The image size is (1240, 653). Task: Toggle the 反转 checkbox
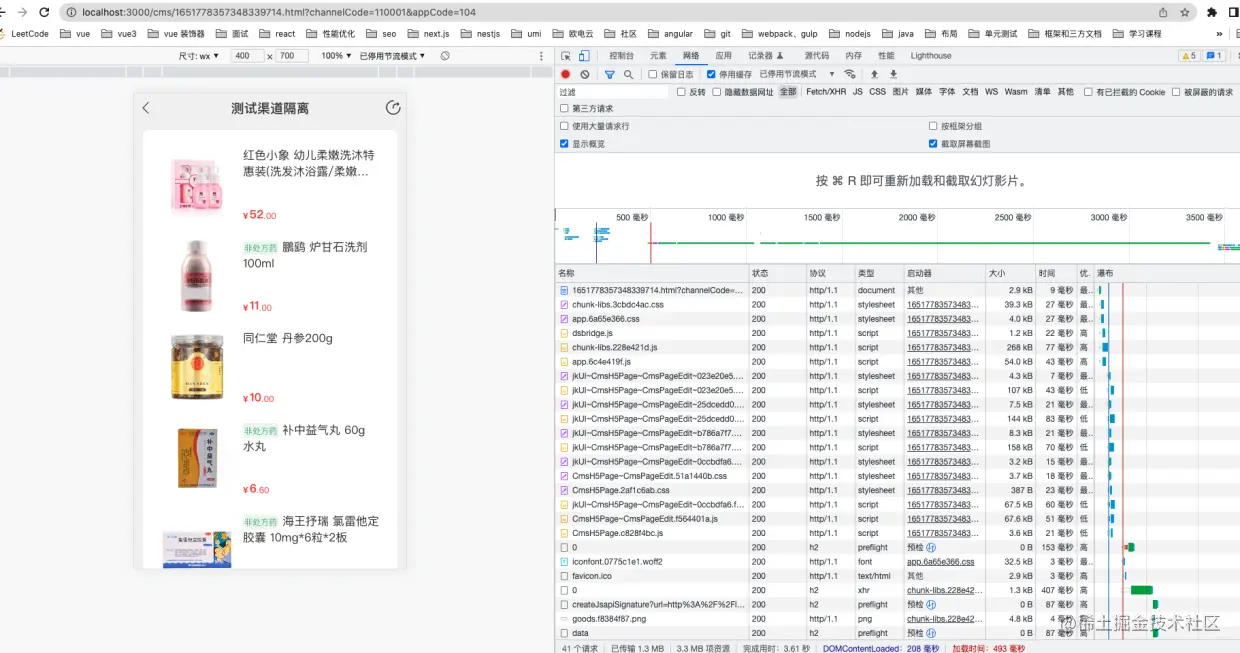[x=681, y=92]
